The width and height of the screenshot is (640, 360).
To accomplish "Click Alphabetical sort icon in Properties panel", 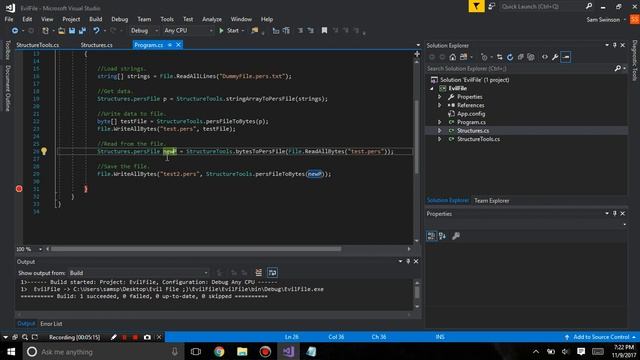I will coord(442,236).
